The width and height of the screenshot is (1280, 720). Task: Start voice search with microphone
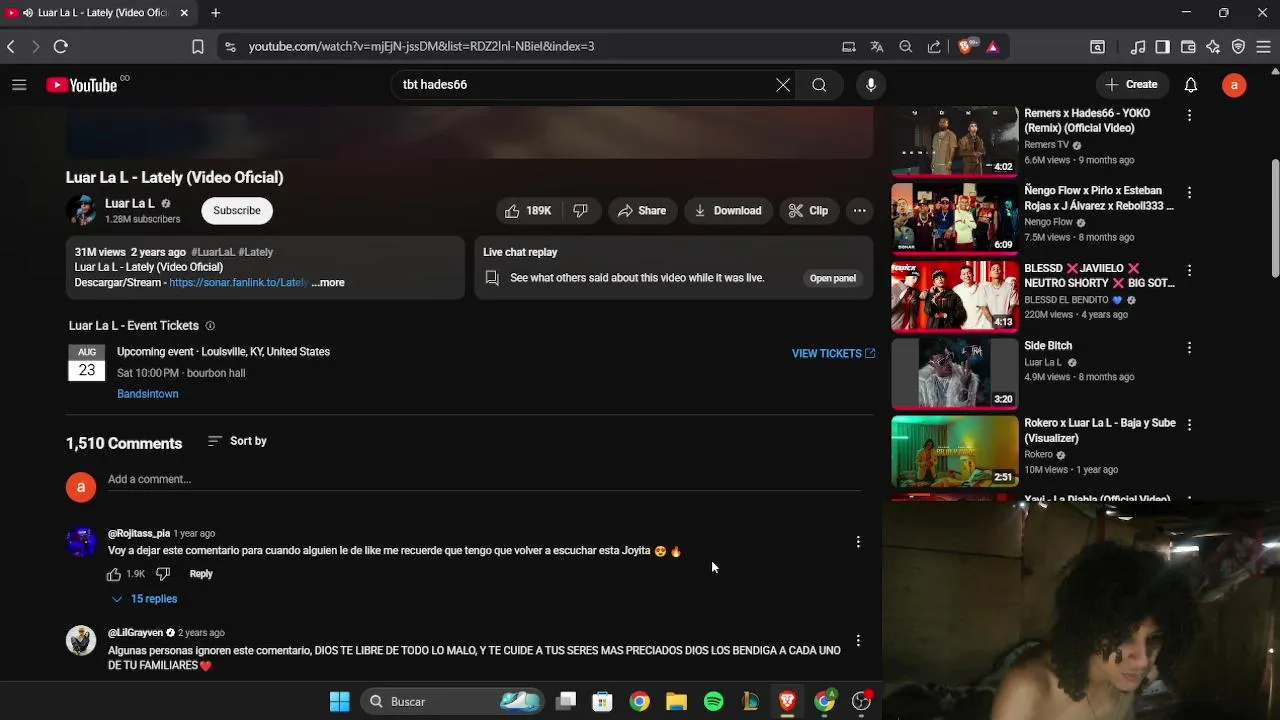pyautogui.click(x=871, y=85)
